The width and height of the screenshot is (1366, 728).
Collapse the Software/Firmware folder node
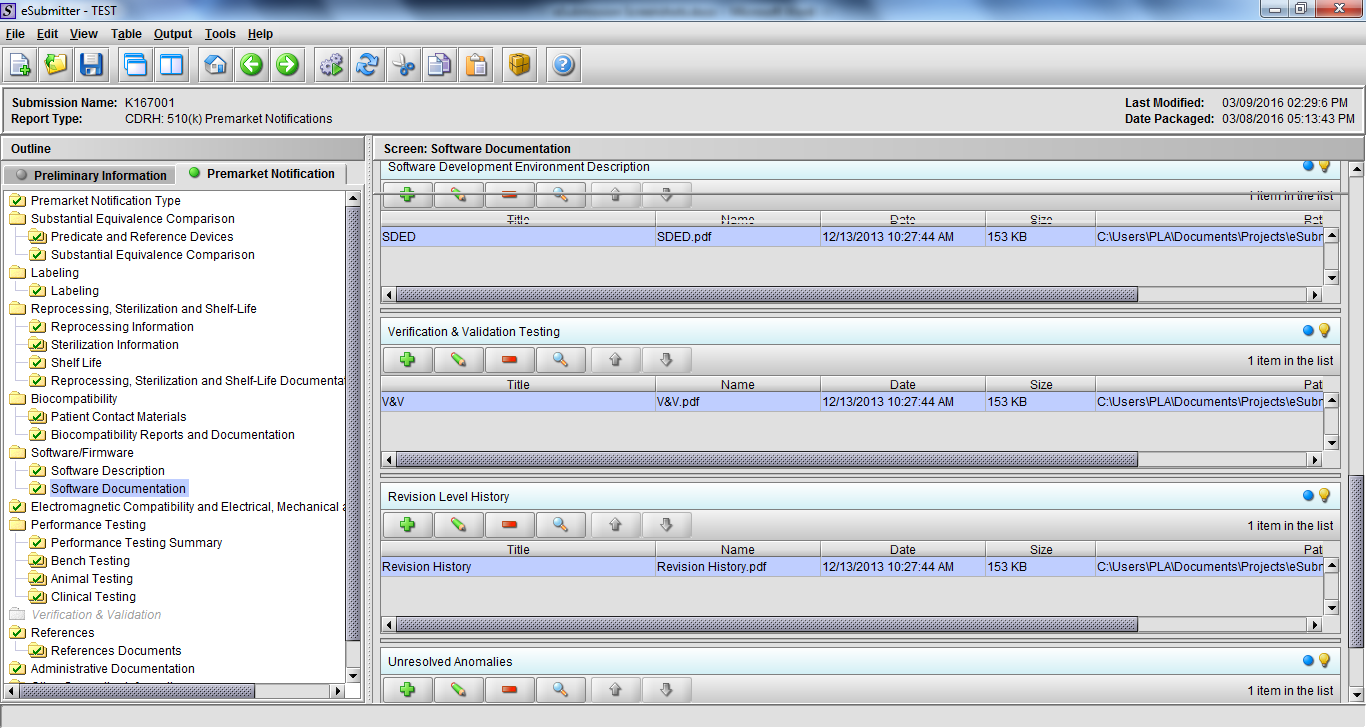17,453
